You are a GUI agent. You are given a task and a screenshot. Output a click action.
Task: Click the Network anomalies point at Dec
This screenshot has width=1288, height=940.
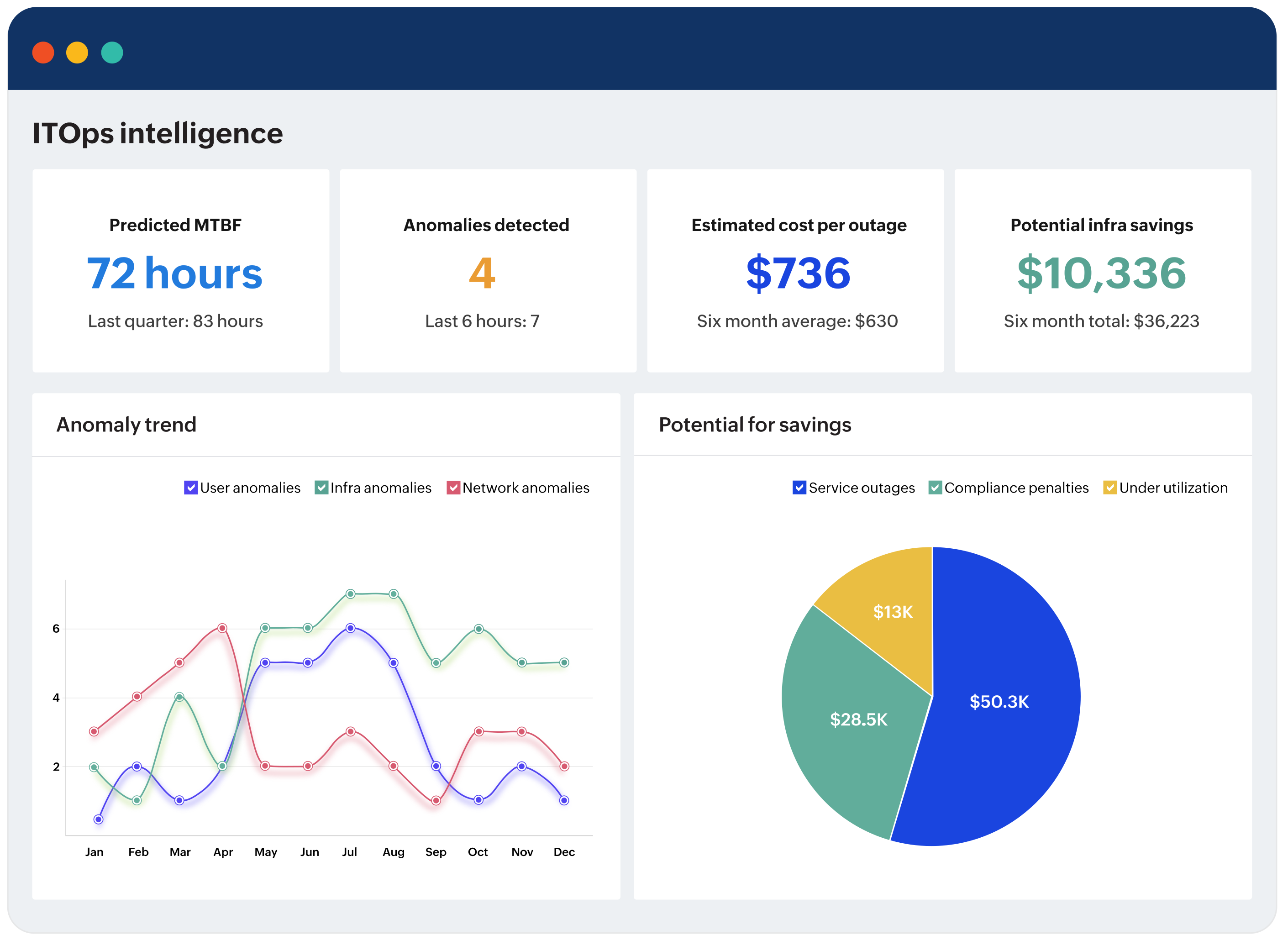tap(564, 767)
